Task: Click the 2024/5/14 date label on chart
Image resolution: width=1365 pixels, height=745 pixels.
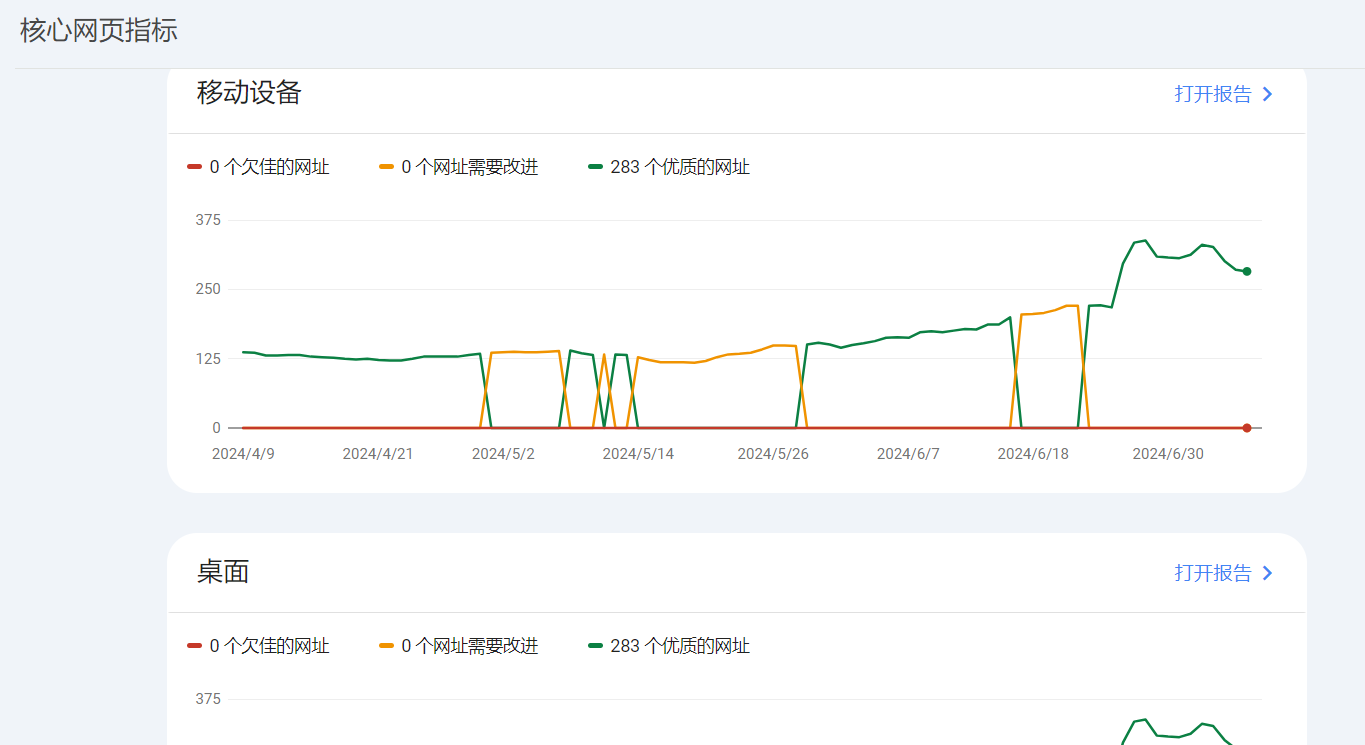Action: pos(638,454)
